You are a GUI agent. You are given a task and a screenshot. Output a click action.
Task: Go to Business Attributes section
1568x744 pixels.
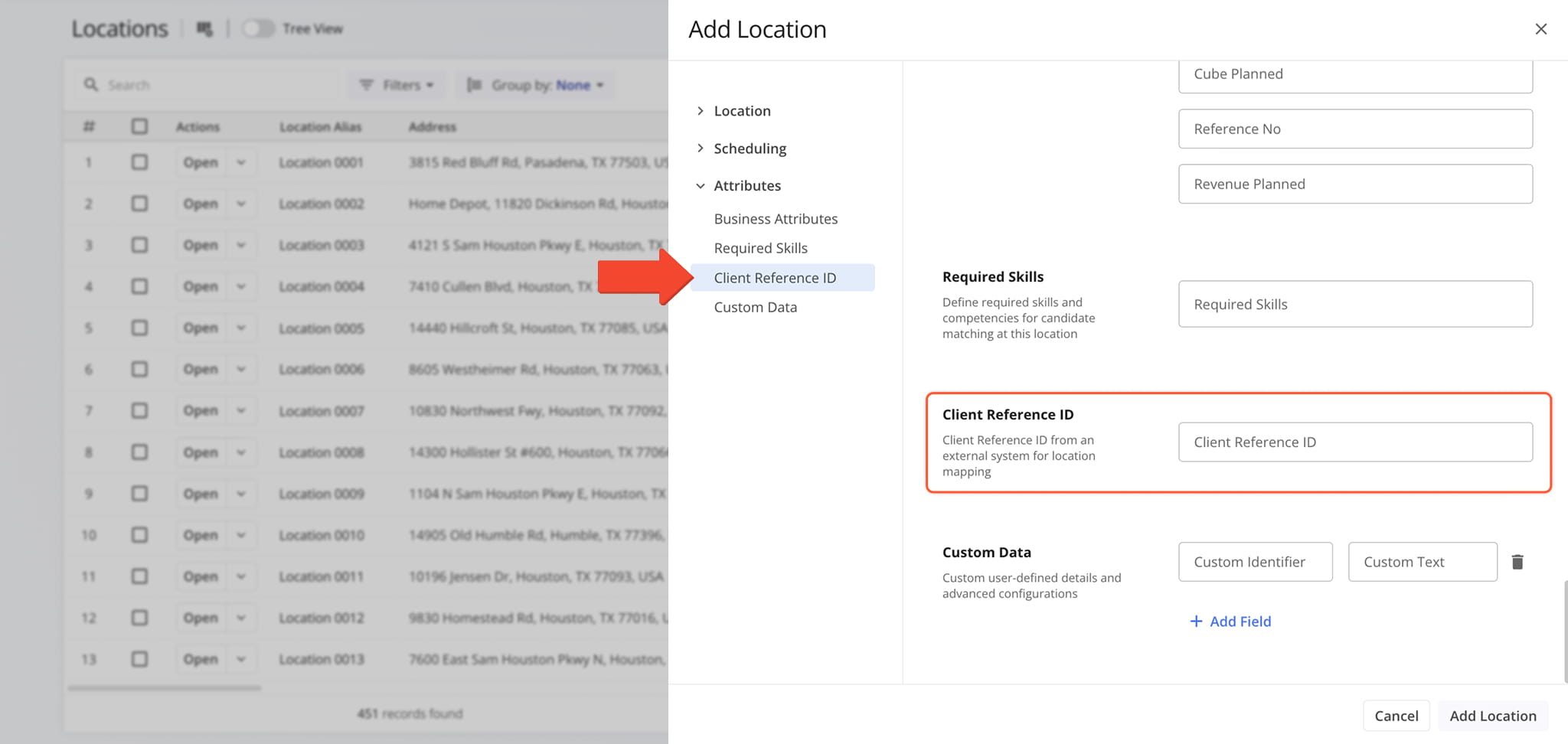pyautogui.click(x=776, y=219)
